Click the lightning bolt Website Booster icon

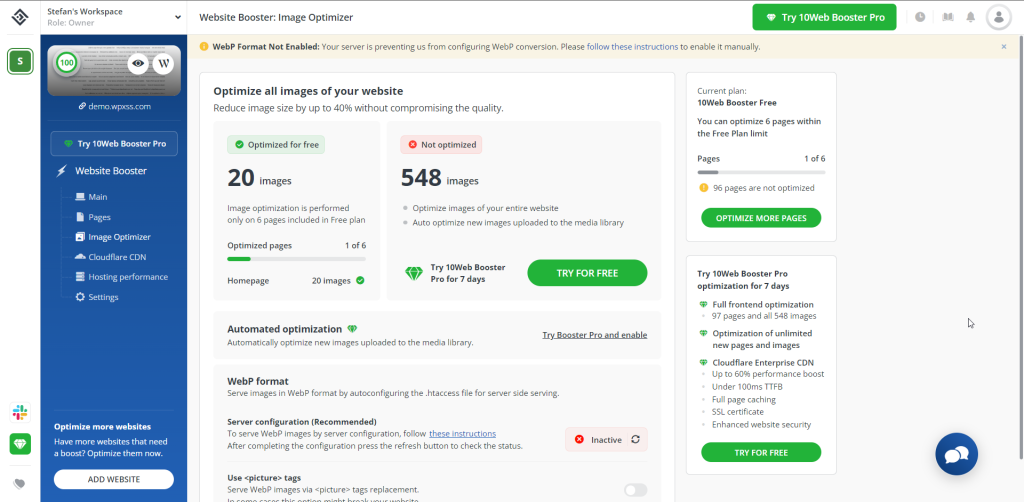pos(62,171)
